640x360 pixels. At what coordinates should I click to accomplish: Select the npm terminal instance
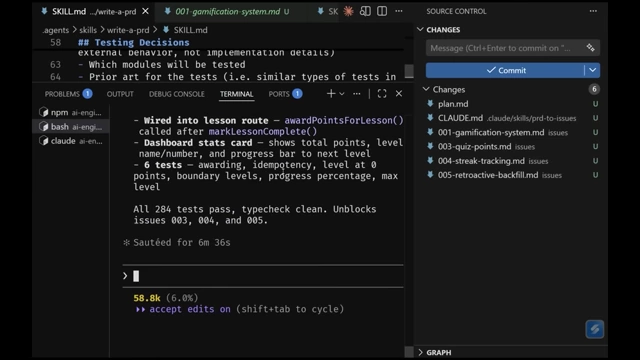[x=71, y=112]
